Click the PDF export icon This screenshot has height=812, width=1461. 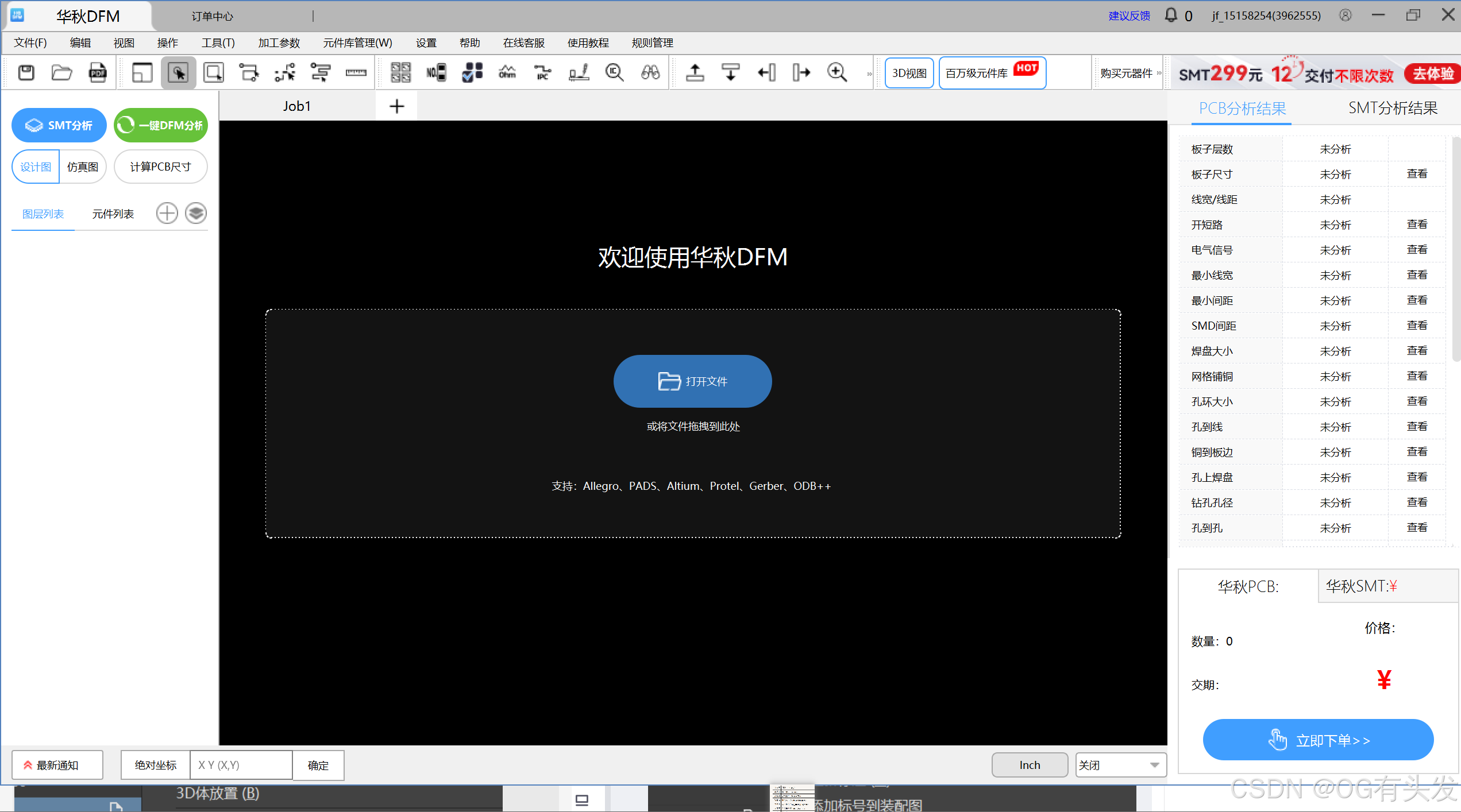[98, 73]
